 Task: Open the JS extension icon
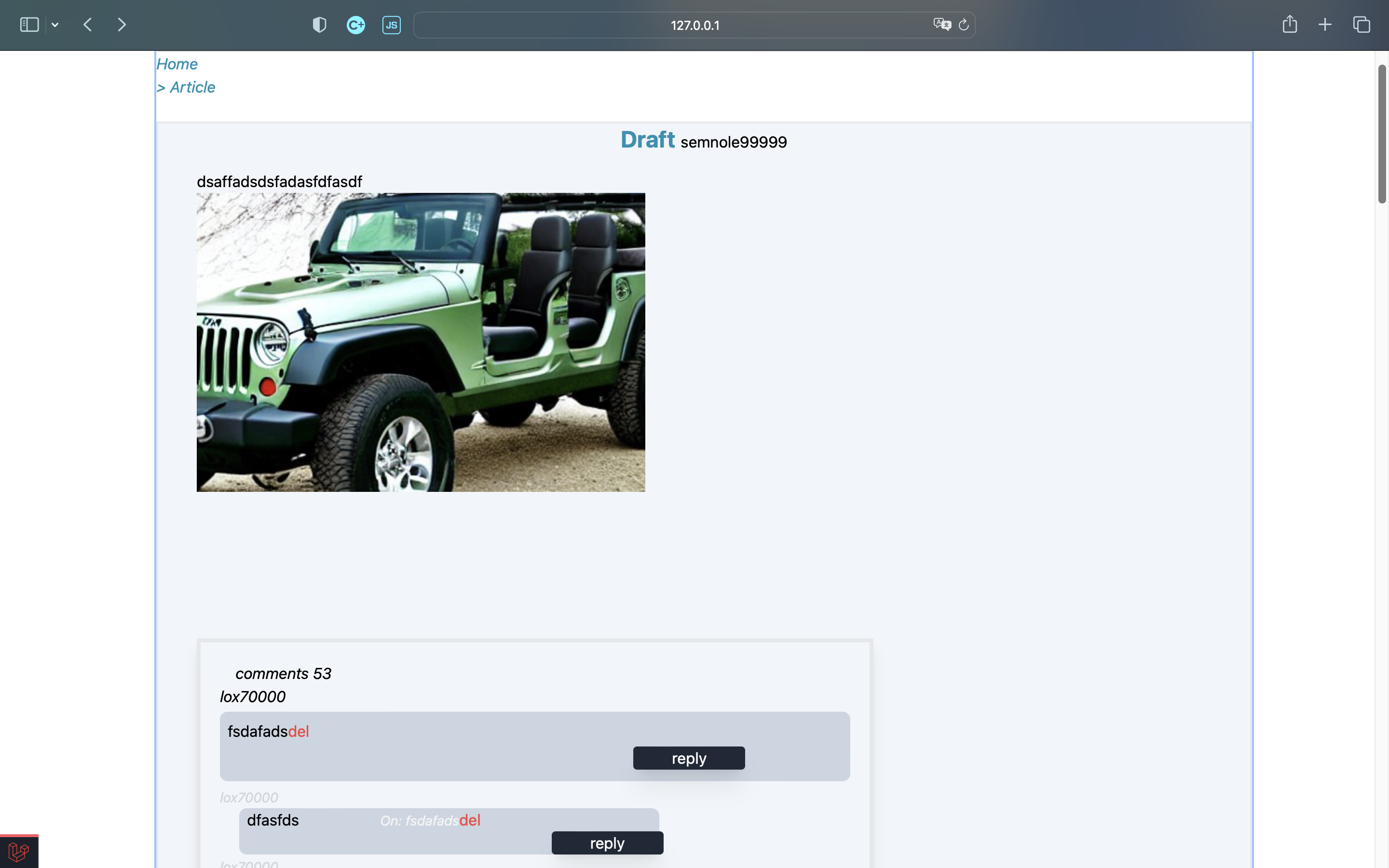click(x=392, y=25)
